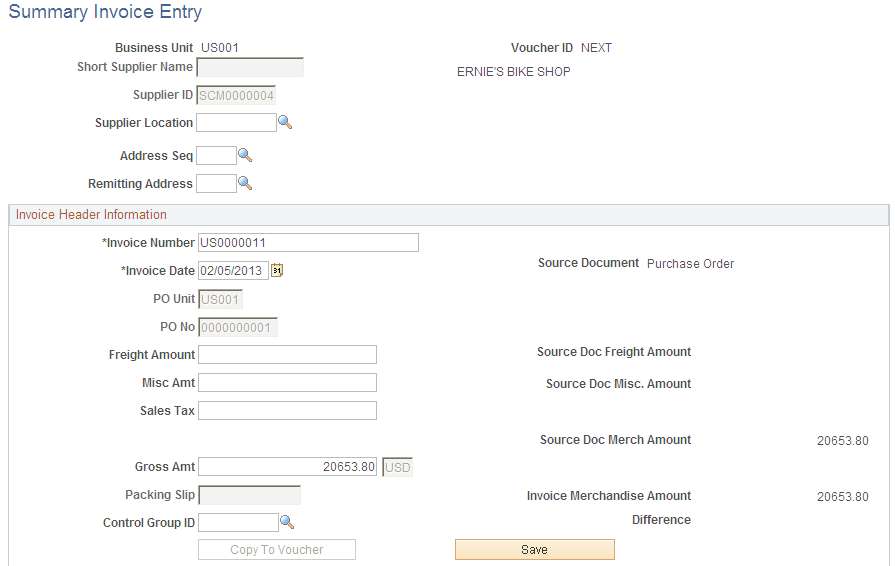This screenshot has width=895, height=566.
Task: Click into the Remitting Address field
Action: point(216,184)
